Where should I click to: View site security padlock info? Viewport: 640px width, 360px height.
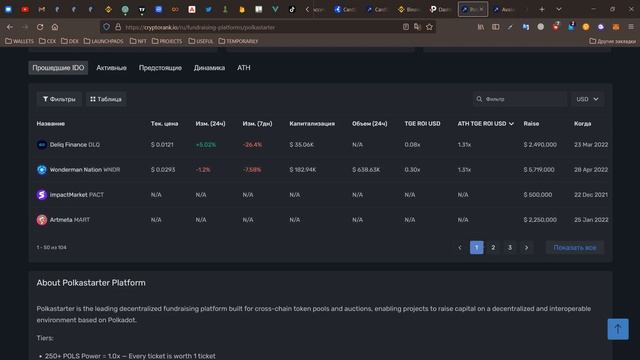point(118,27)
